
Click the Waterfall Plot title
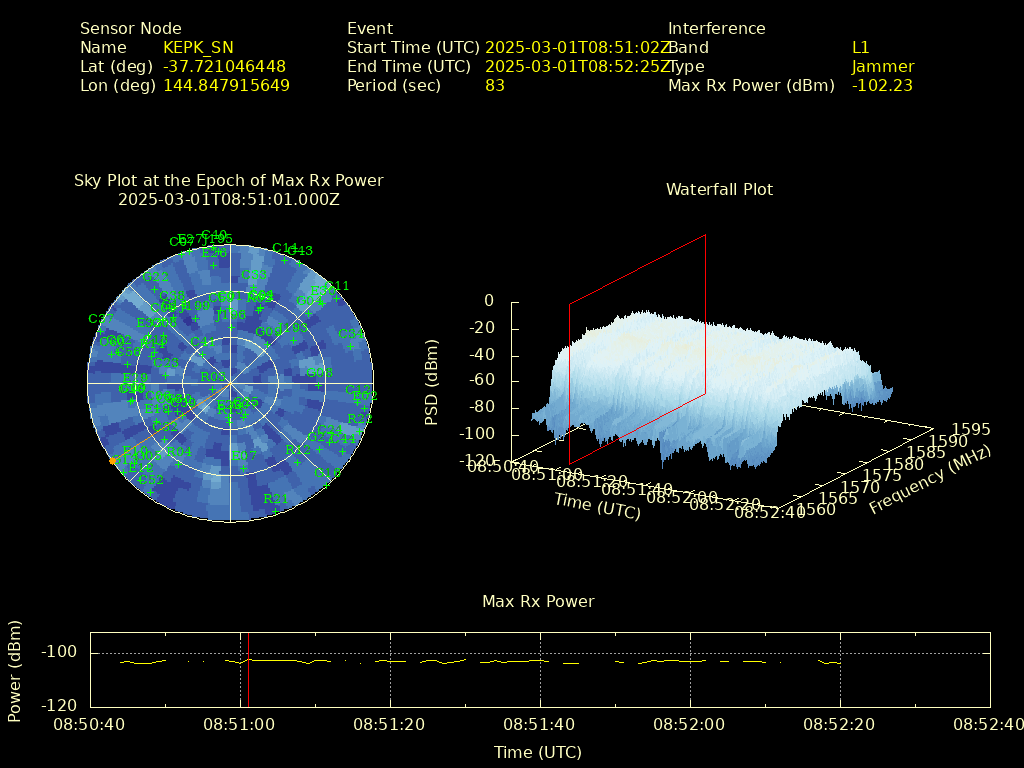click(719, 190)
